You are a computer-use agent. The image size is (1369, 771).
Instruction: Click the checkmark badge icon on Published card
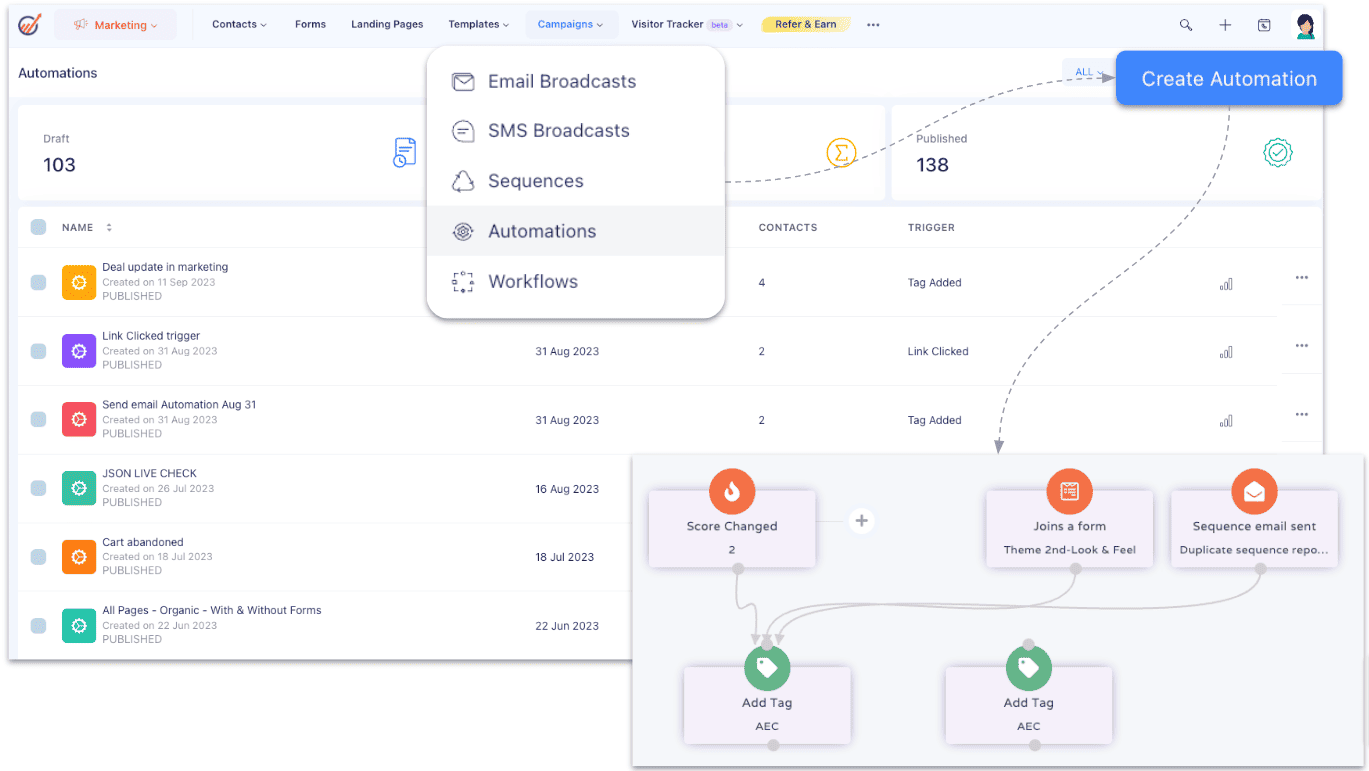1277,153
